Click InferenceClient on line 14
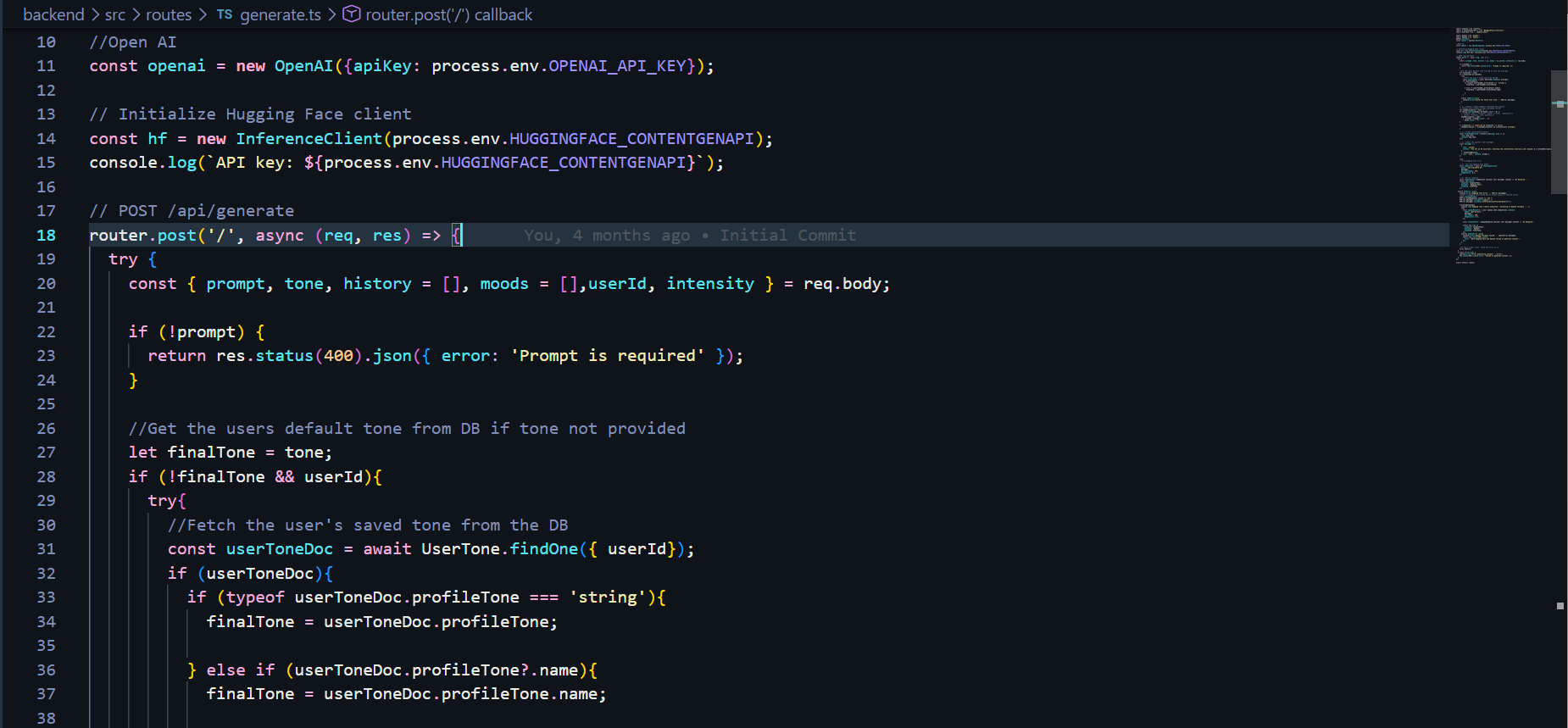The image size is (1568, 728). (309, 139)
